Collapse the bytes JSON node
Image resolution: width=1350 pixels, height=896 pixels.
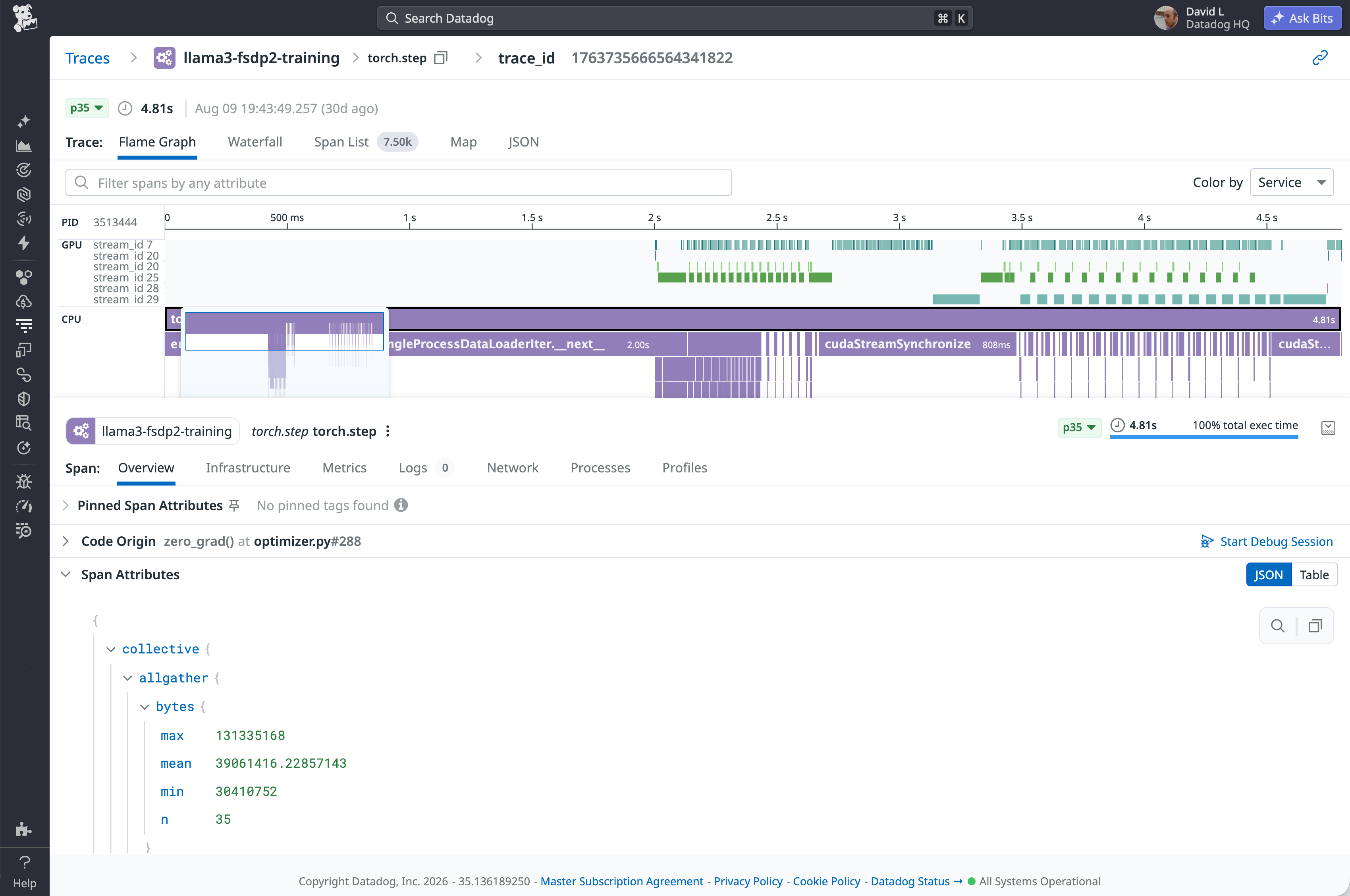pos(144,707)
